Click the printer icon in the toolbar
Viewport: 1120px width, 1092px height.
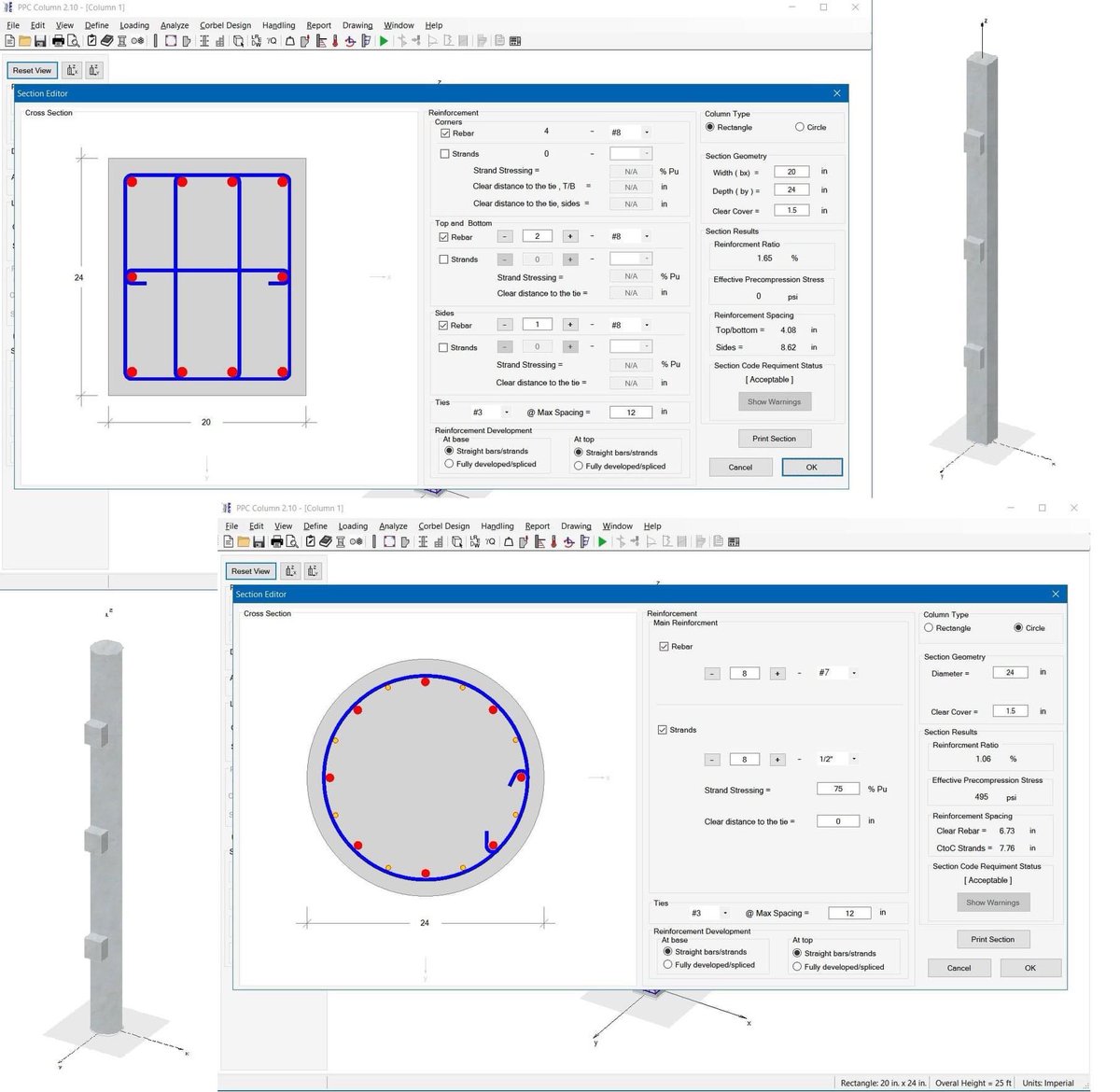(x=57, y=40)
